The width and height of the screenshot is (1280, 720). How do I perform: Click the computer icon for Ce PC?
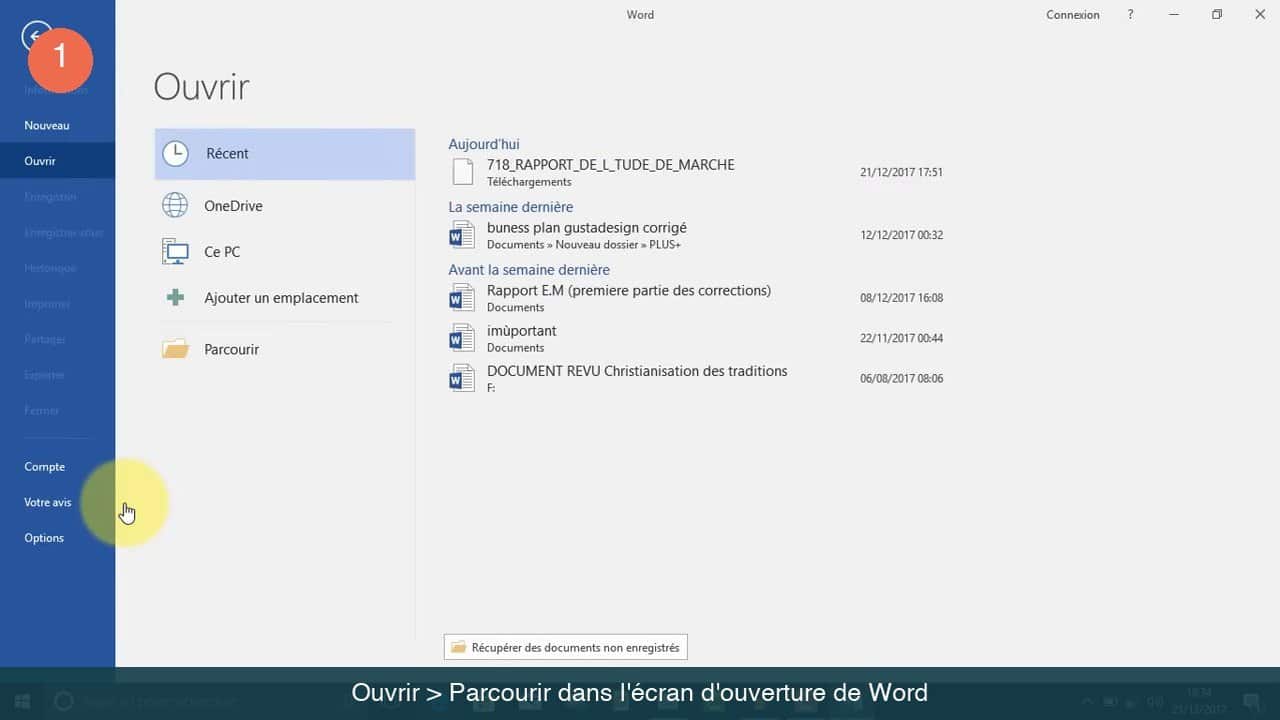[x=175, y=252]
